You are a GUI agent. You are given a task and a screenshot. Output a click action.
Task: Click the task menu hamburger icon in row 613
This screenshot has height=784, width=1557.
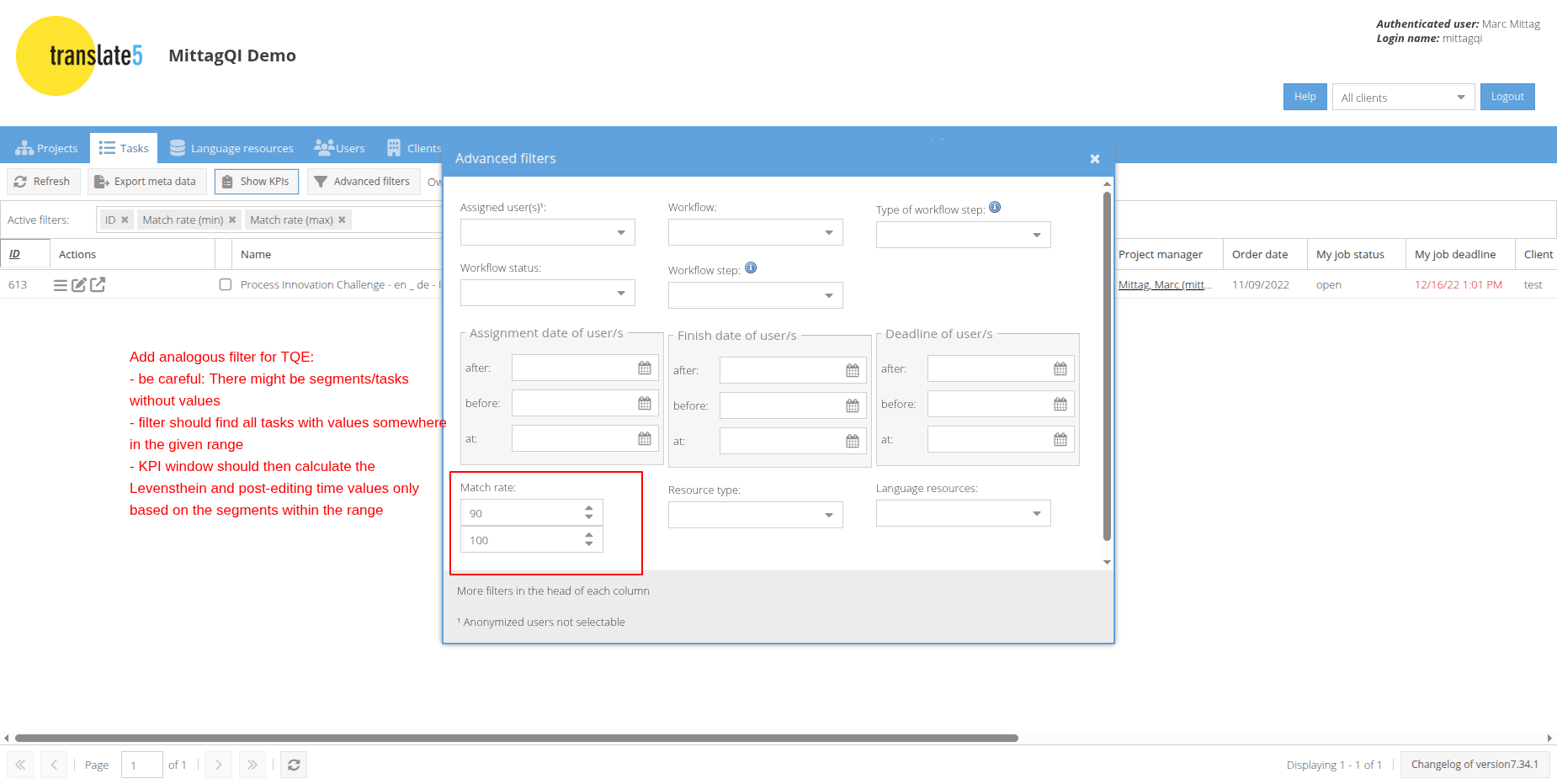coord(61,285)
